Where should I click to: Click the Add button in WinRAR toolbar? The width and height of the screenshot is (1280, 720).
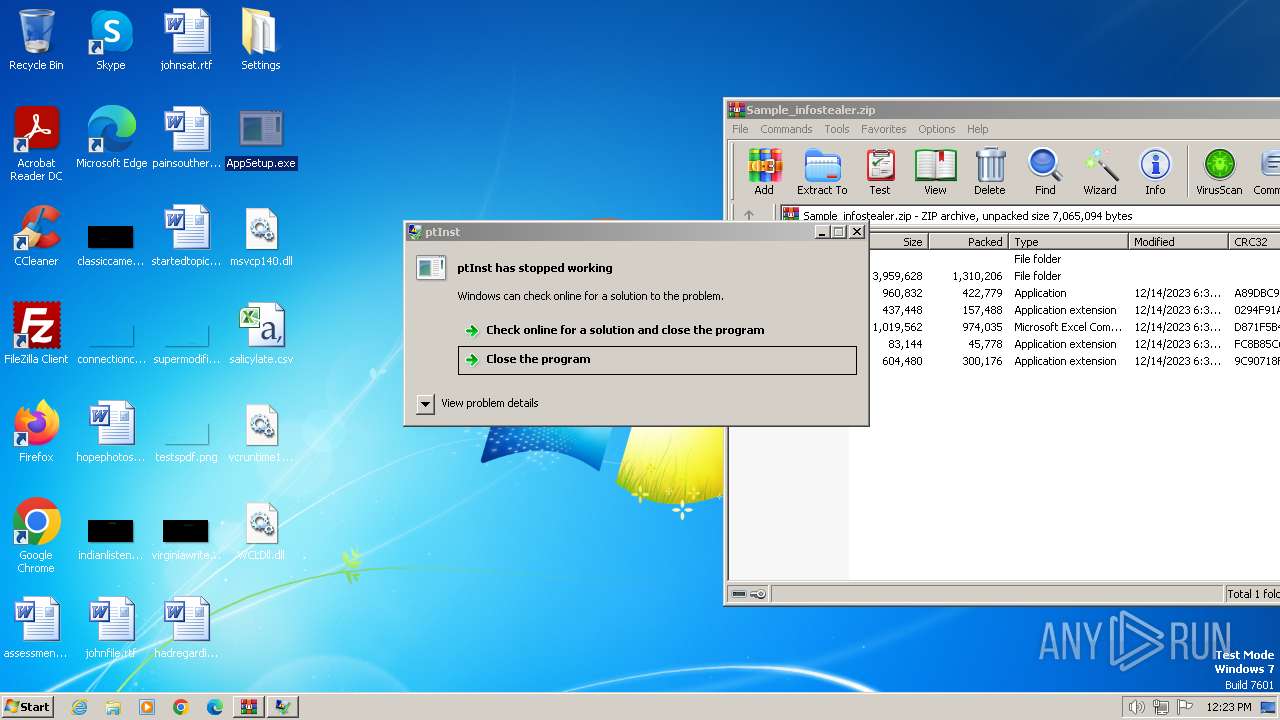(x=764, y=171)
